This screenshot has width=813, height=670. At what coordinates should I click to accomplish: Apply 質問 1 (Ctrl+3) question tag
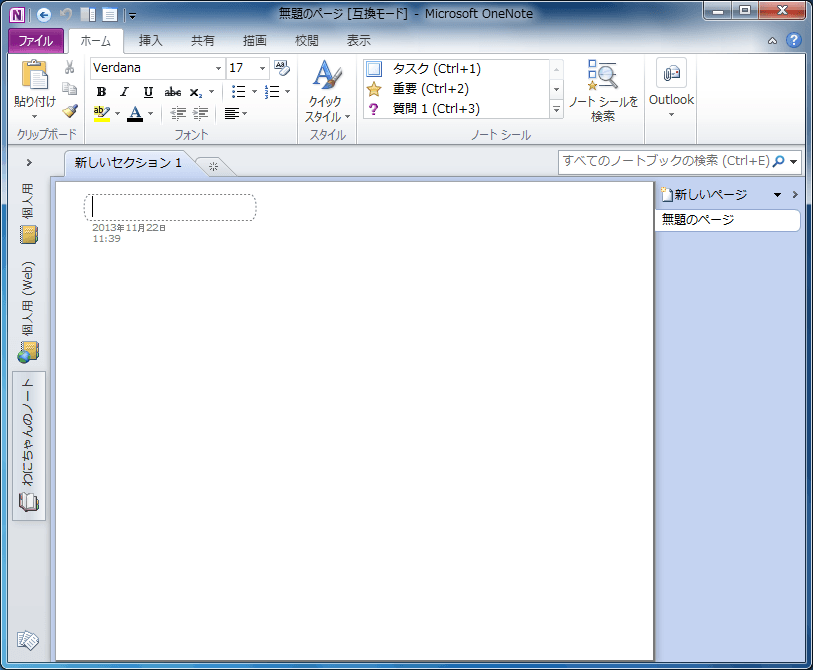pyautogui.click(x=456, y=109)
